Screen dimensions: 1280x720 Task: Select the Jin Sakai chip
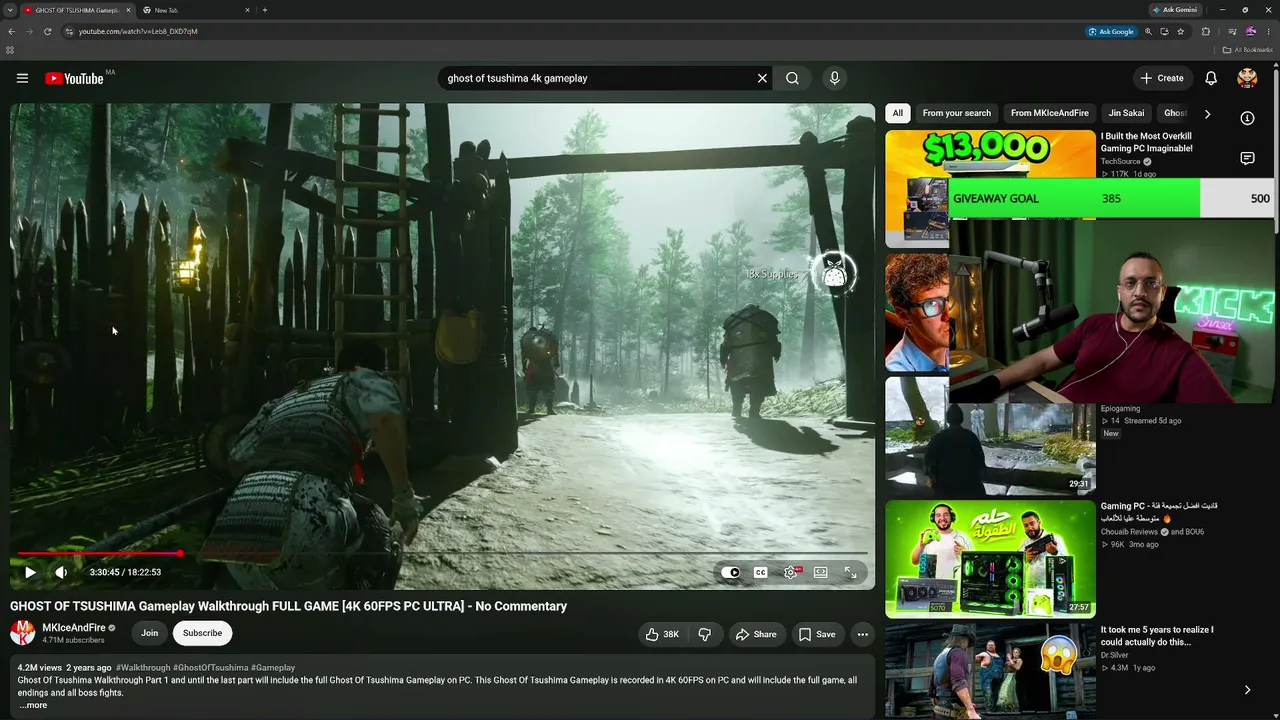point(1126,113)
